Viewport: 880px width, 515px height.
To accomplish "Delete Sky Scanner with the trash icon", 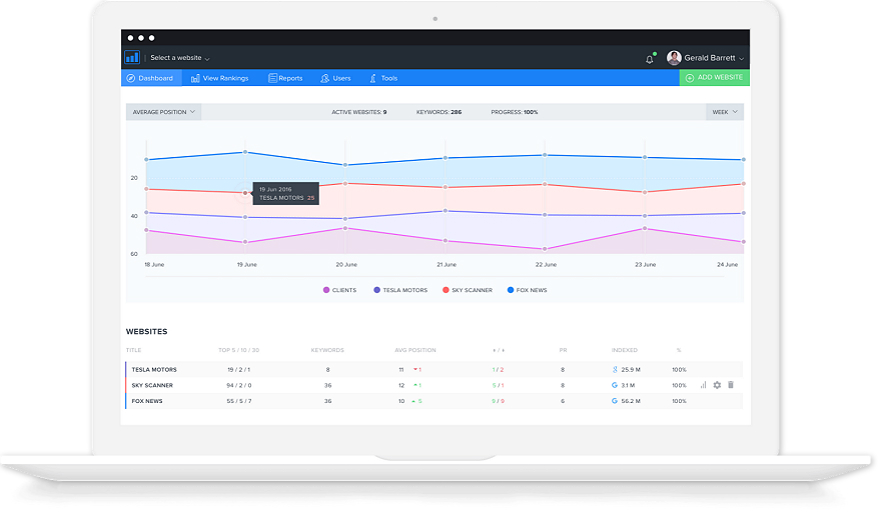I will tap(731, 385).
